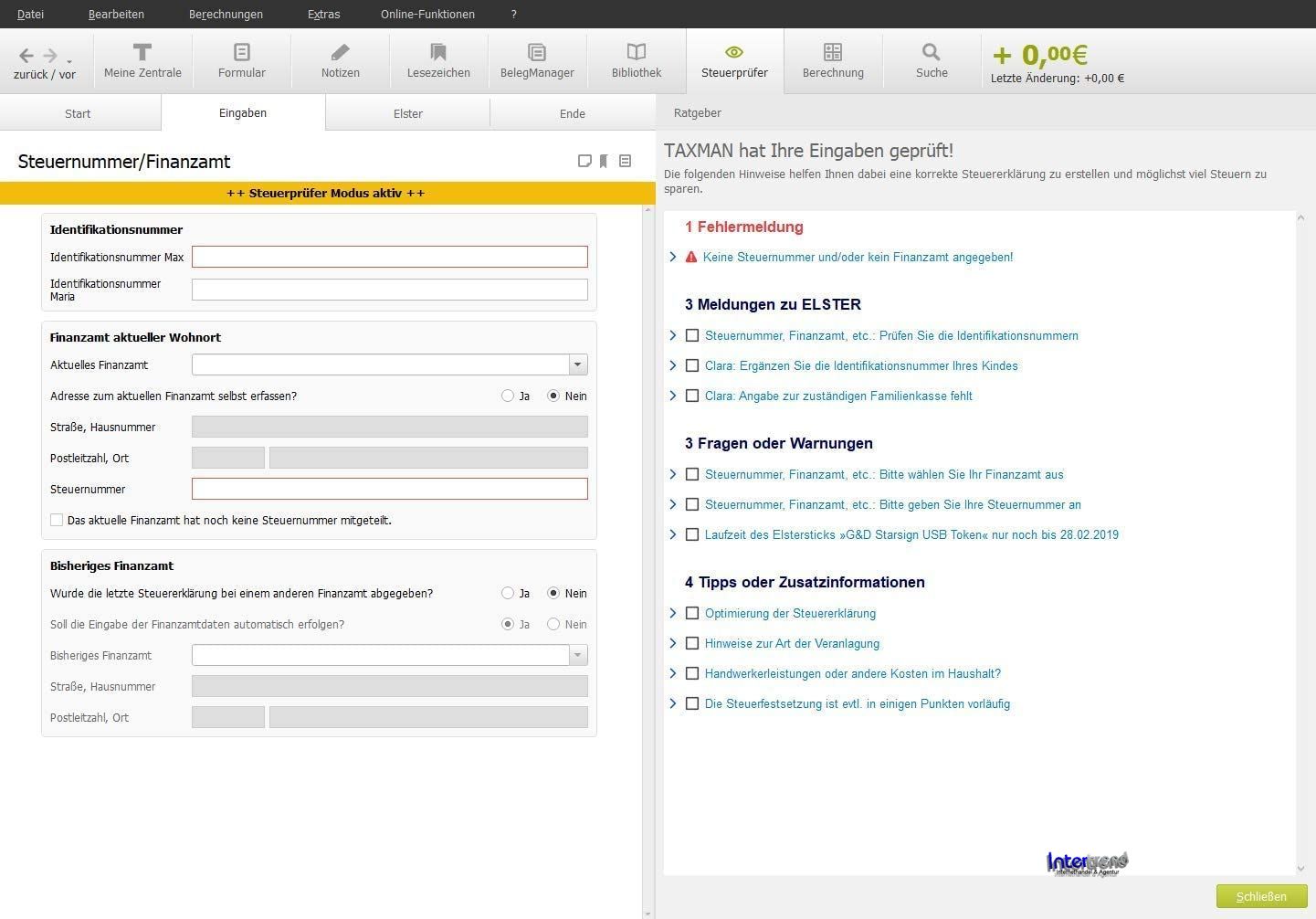1316x919 pixels.
Task: Open the Handwerkerleistungen oder andere Kosten link
Action: pyautogui.click(x=852, y=674)
